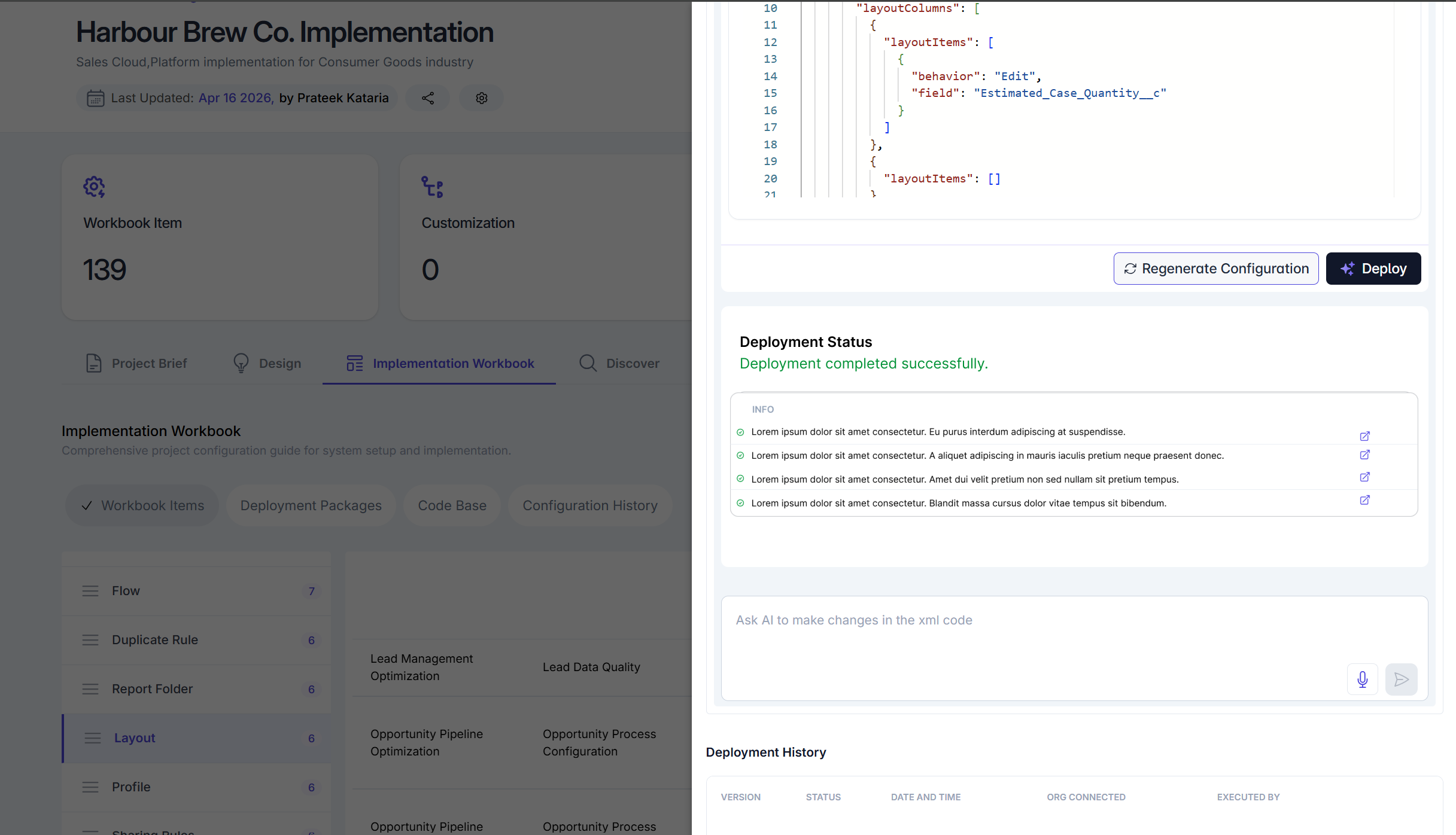
Task: View the Configuration History pill
Action: [590, 505]
